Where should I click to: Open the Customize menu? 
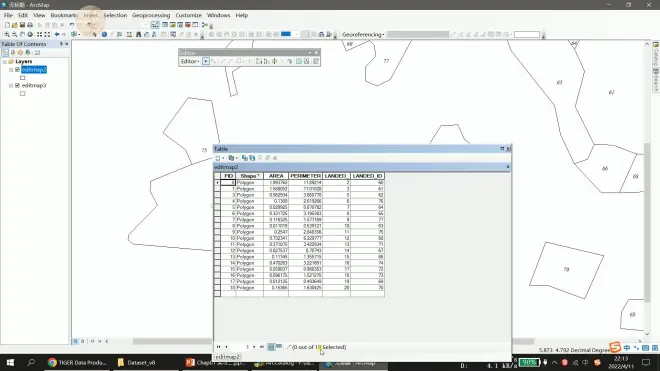coord(189,15)
